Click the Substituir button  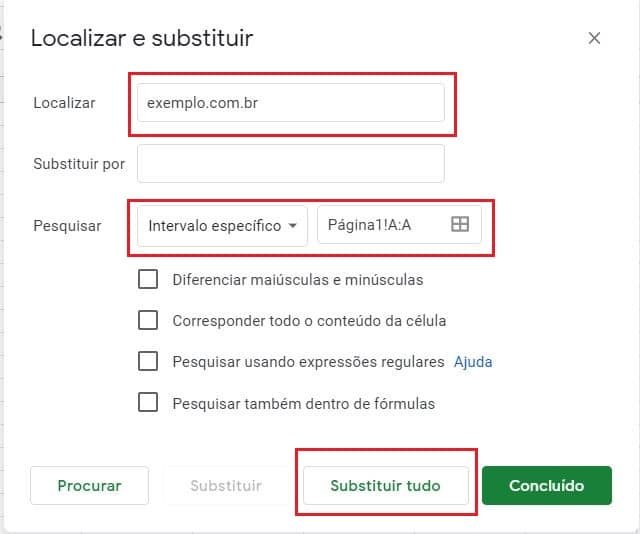(x=226, y=486)
